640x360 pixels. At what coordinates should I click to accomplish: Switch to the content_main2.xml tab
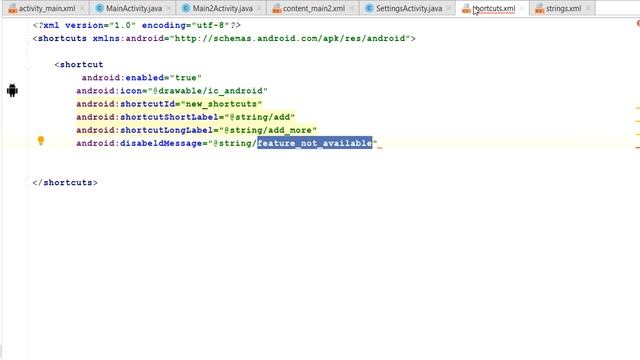(x=314, y=8)
